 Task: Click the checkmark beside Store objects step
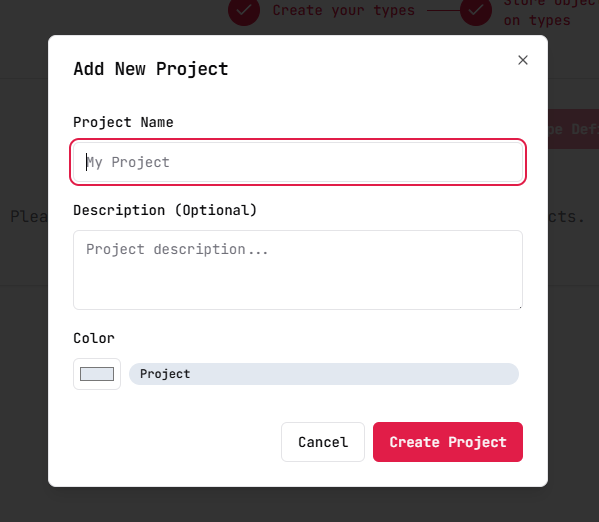pyautogui.click(x=476, y=10)
